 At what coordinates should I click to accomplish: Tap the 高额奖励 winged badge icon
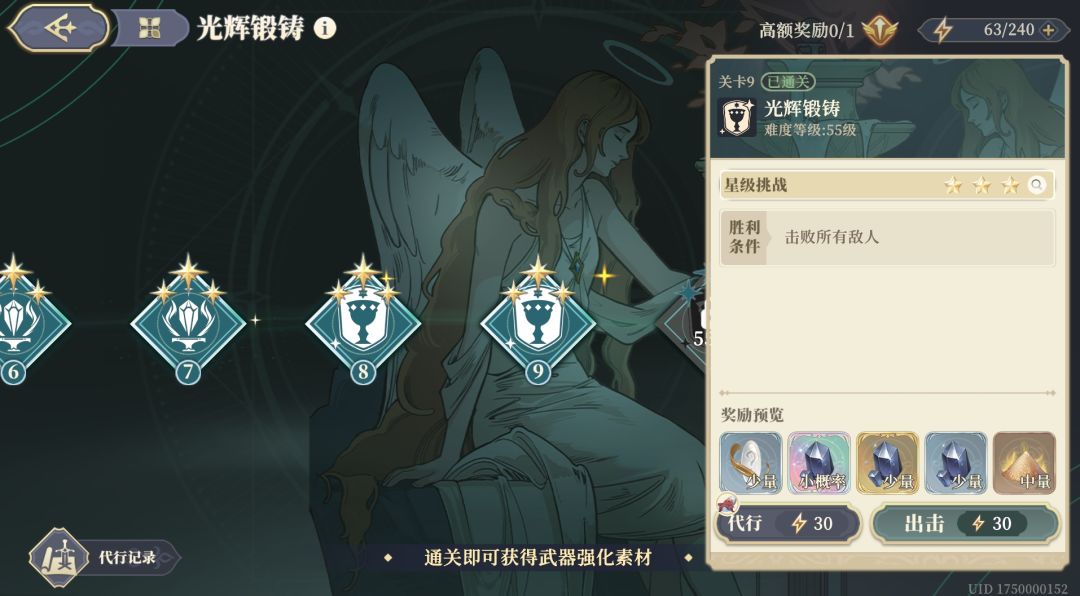coord(880,30)
